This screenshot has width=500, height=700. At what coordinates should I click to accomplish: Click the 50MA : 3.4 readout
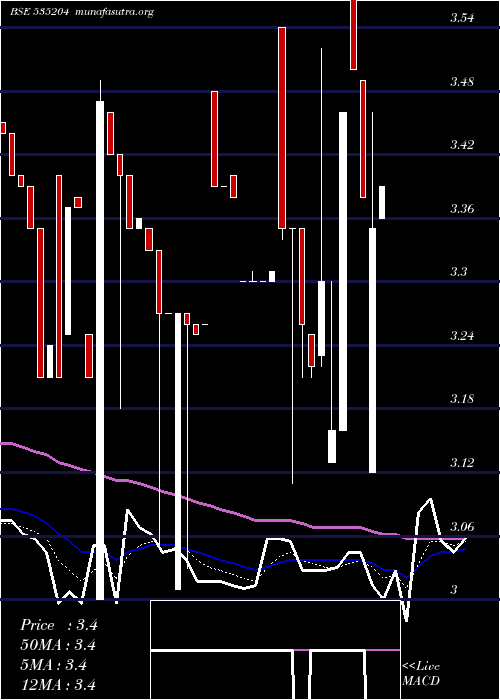click(x=59, y=645)
